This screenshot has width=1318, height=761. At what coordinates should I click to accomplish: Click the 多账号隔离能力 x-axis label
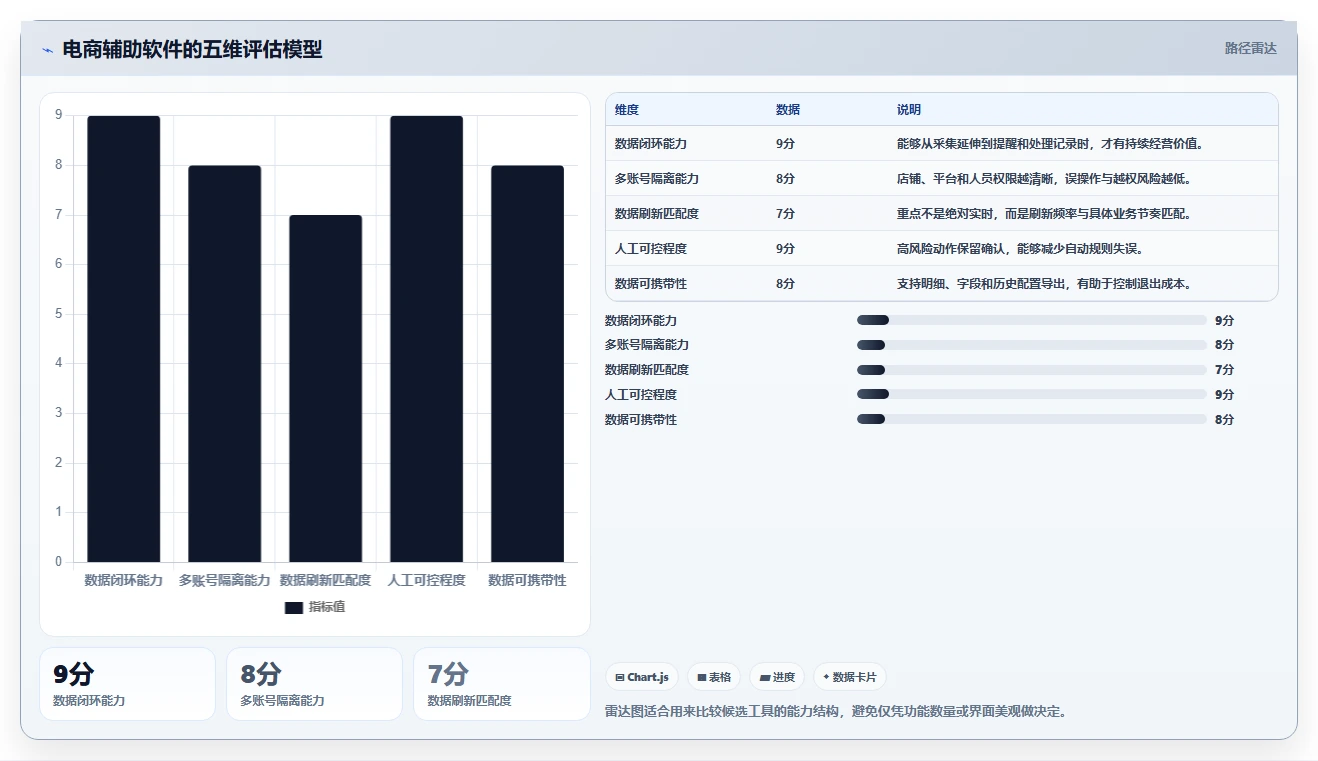point(225,580)
